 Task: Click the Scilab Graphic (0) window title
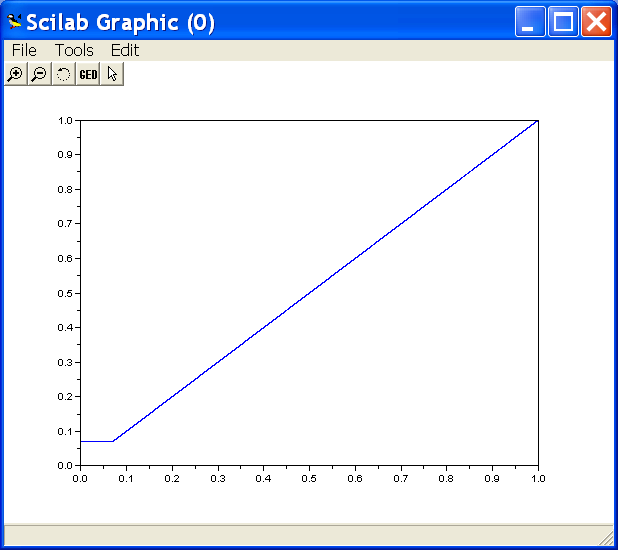tap(121, 22)
